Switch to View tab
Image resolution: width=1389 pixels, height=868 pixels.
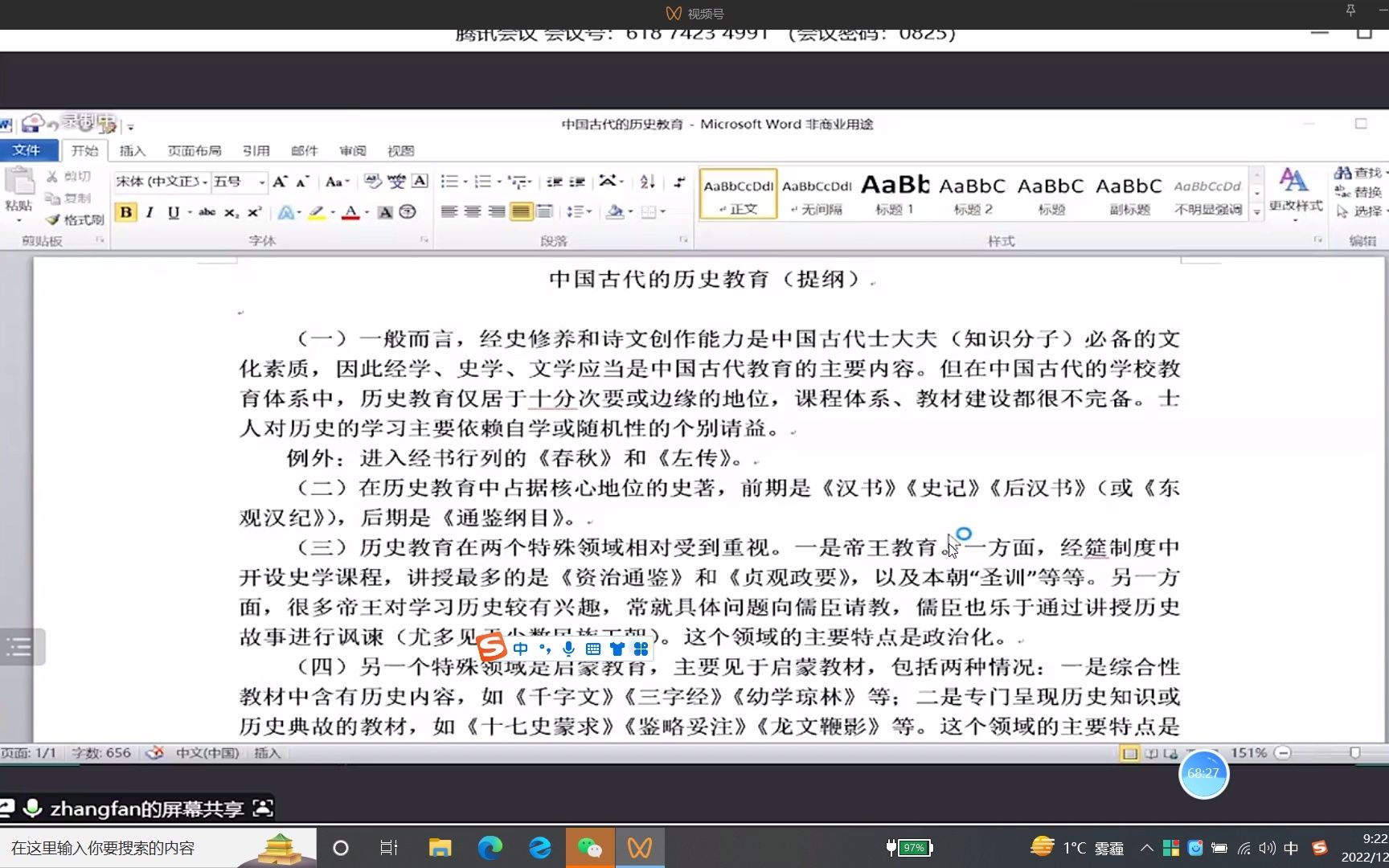pyautogui.click(x=400, y=150)
